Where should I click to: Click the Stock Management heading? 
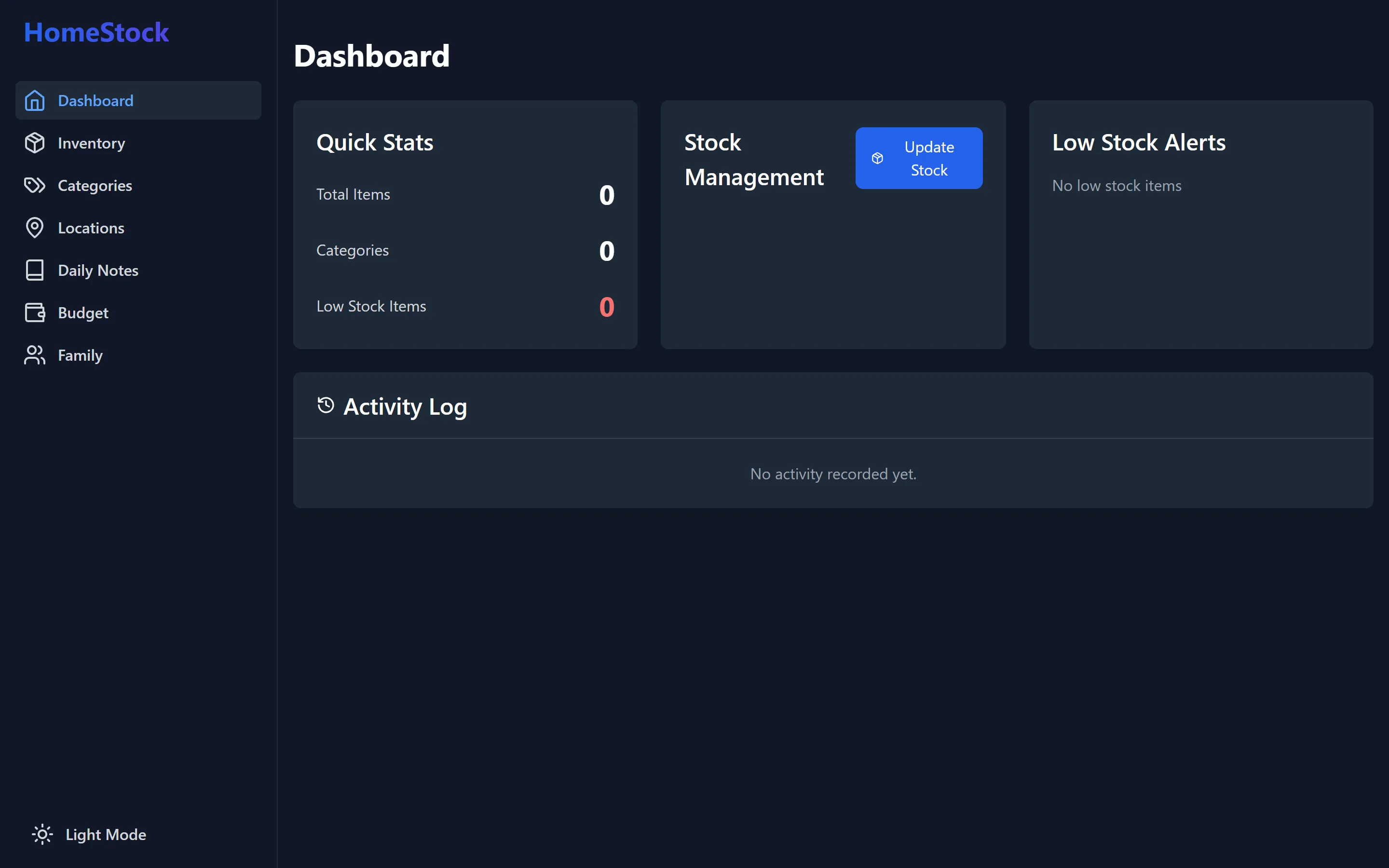click(x=754, y=160)
